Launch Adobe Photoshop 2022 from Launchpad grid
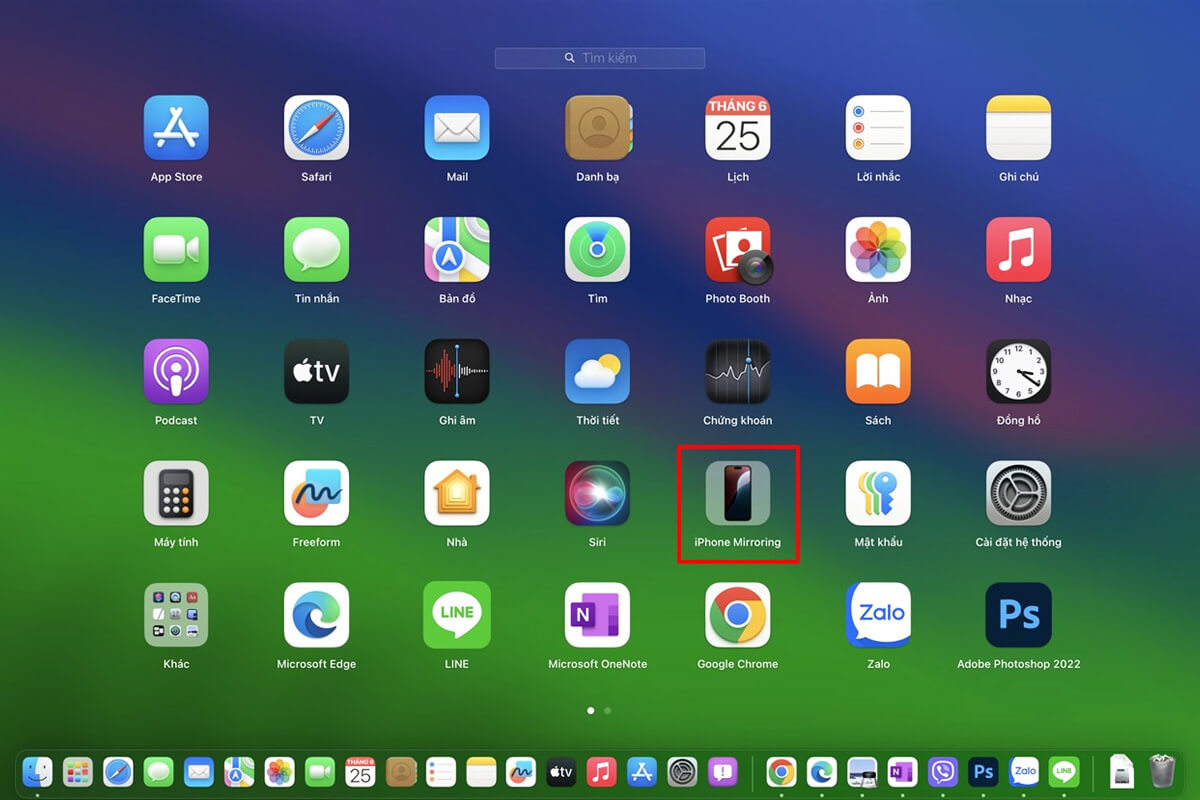 [x=1018, y=615]
